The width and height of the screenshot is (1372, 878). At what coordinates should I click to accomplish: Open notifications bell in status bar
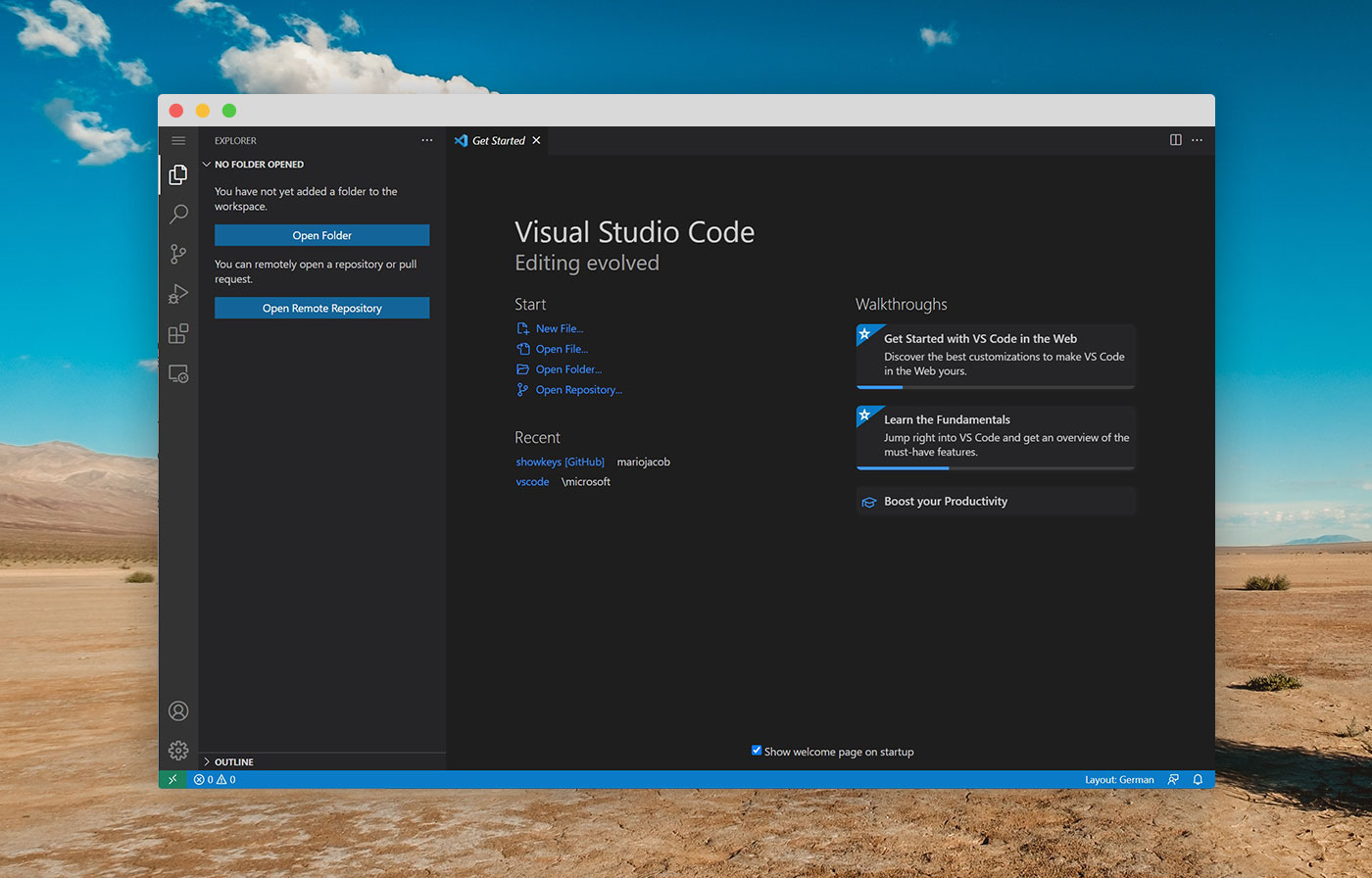pyautogui.click(x=1198, y=779)
